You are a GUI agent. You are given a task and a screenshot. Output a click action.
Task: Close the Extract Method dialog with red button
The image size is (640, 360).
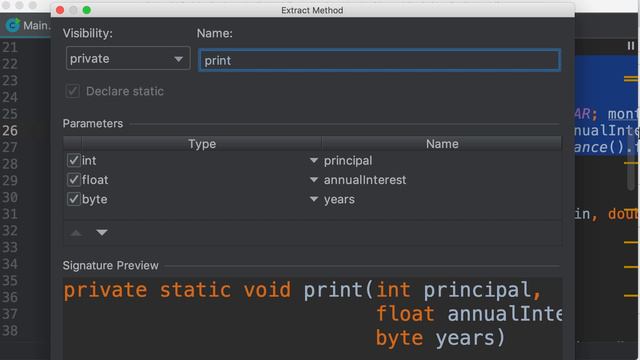tap(60, 10)
